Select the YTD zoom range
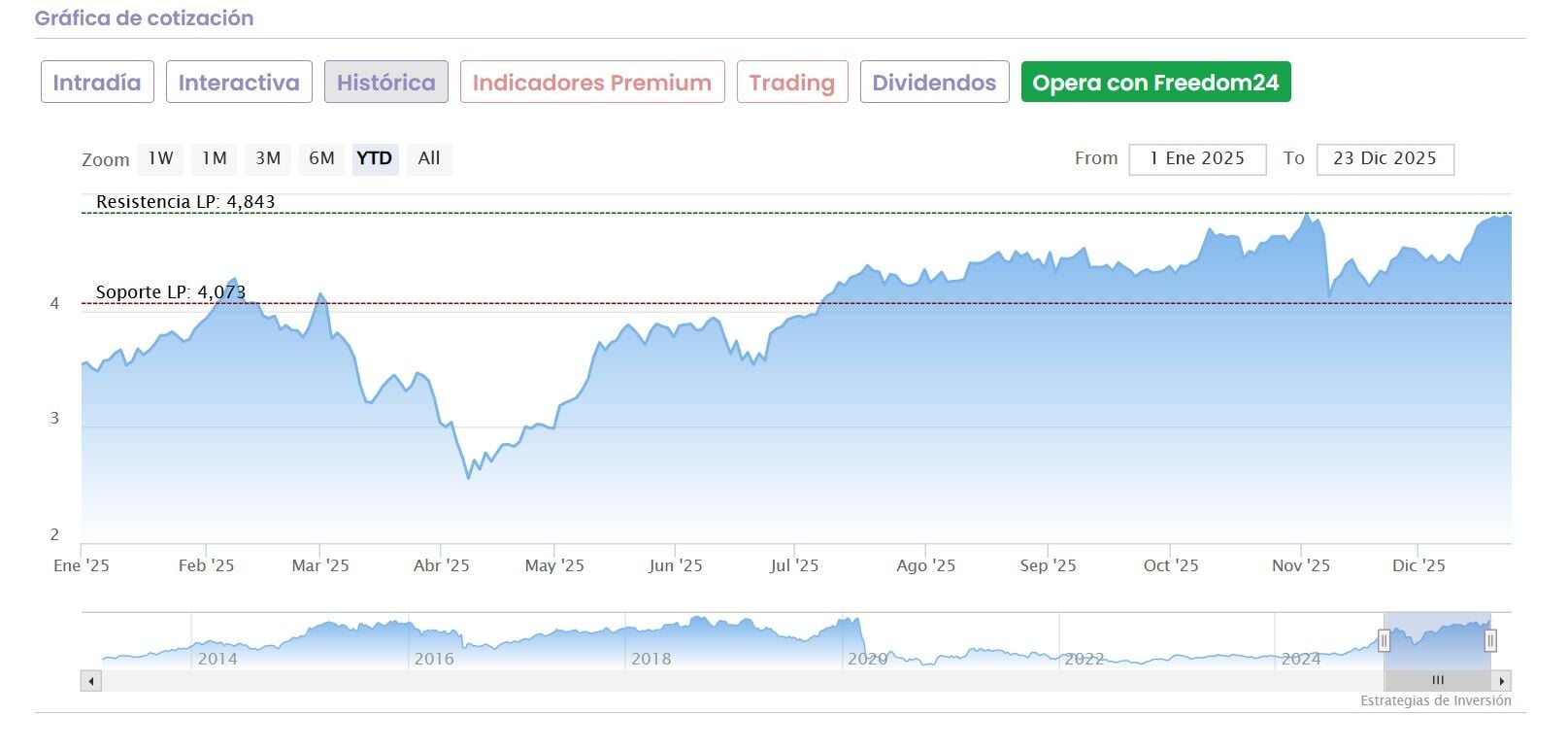The image size is (1568, 750). [x=375, y=158]
